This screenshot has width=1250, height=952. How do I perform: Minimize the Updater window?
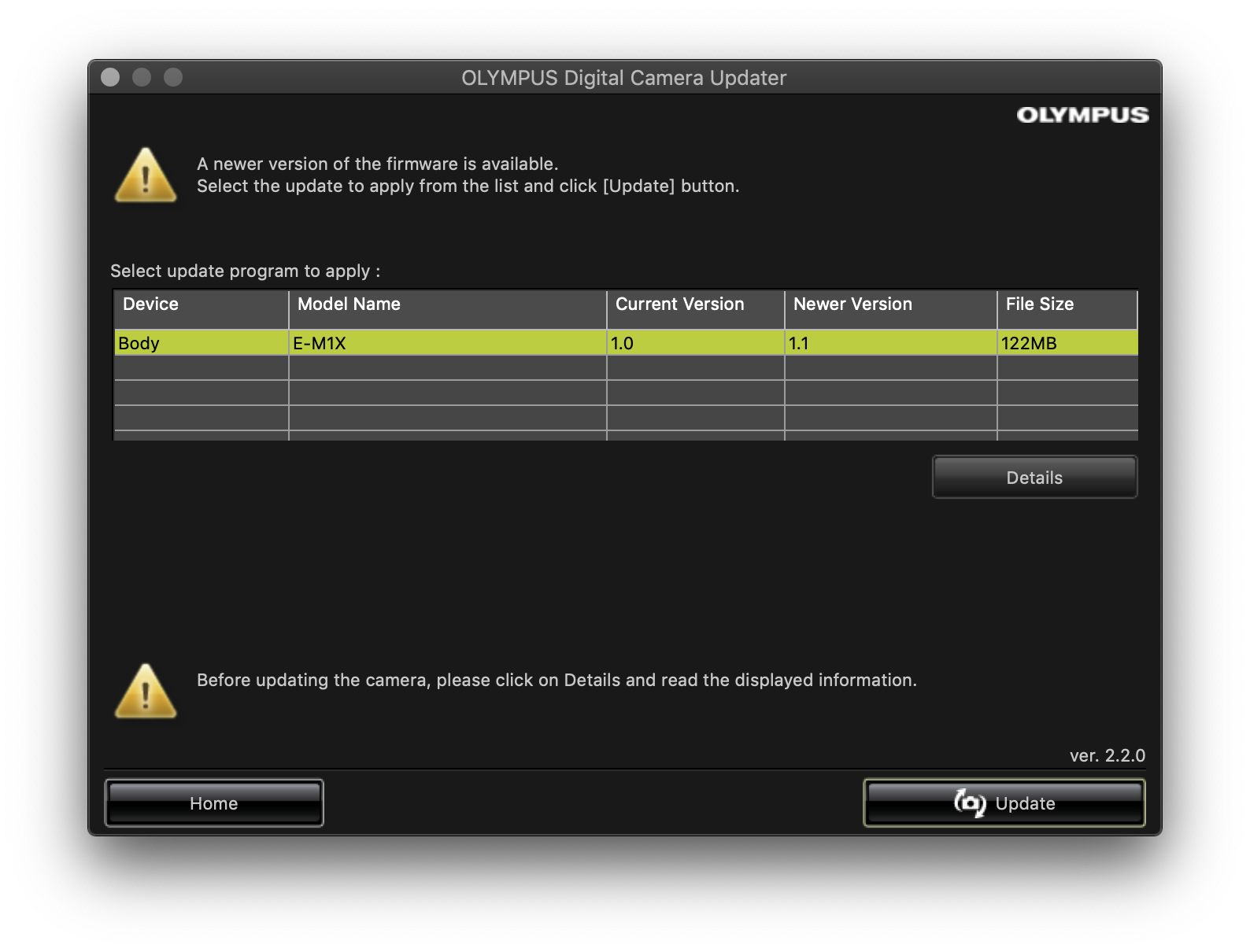point(142,77)
